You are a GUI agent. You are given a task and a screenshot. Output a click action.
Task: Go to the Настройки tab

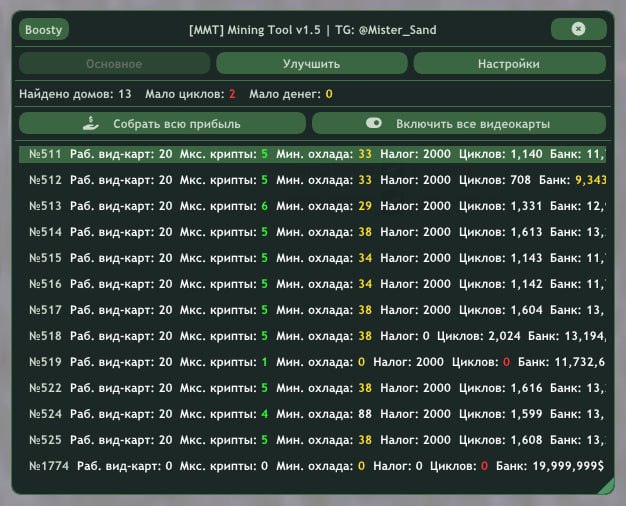[x=509, y=64]
